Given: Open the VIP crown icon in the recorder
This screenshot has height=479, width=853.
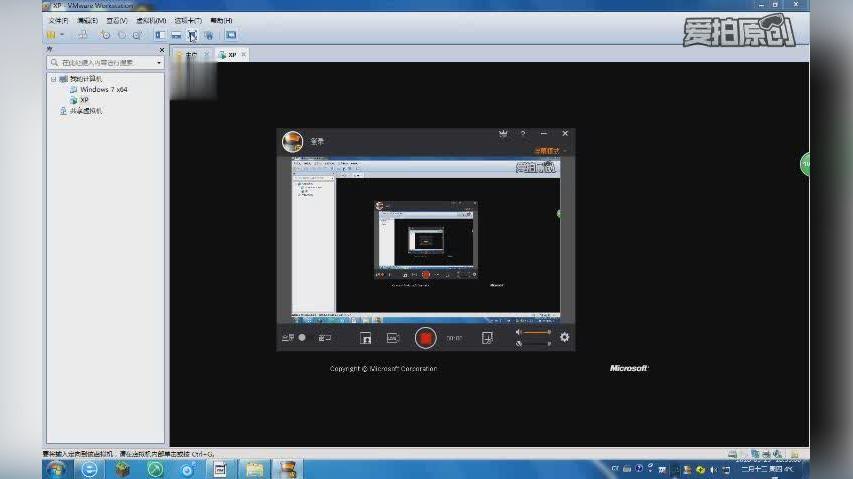Looking at the screenshot, I should click(x=503, y=134).
